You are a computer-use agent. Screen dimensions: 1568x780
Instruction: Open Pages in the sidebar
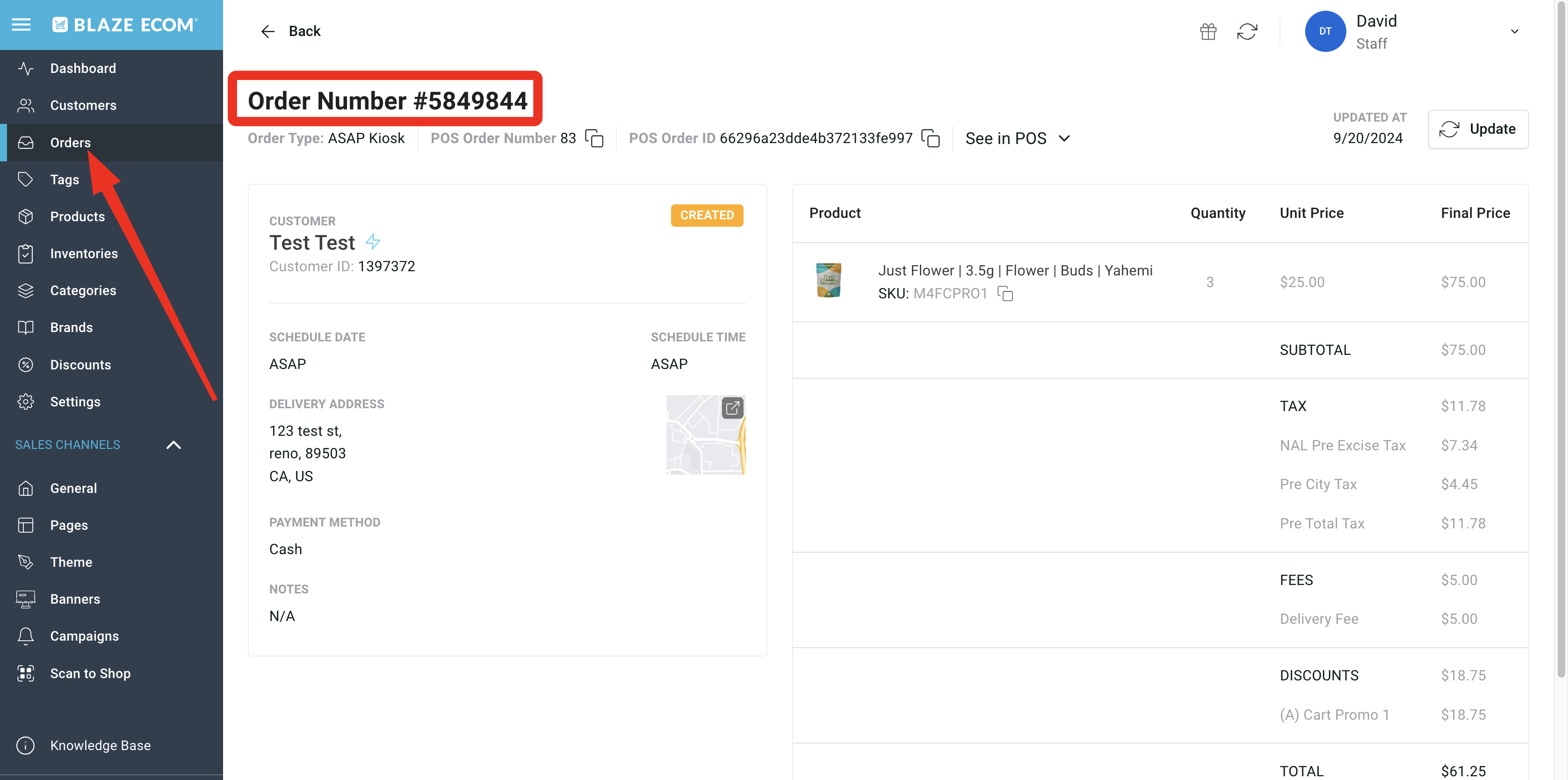[111, 525]
